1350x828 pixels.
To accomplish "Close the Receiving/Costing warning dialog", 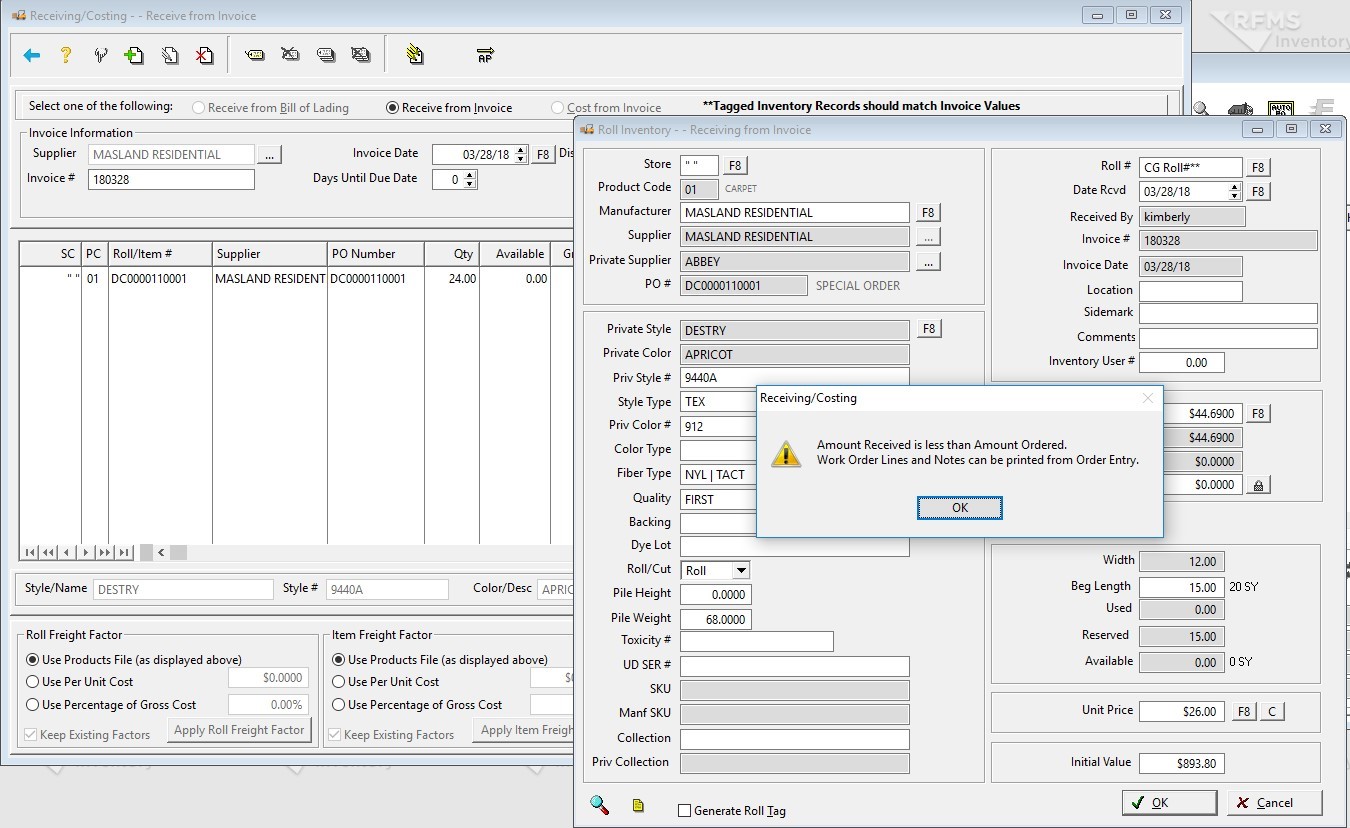I will (x=1148, y=398).
